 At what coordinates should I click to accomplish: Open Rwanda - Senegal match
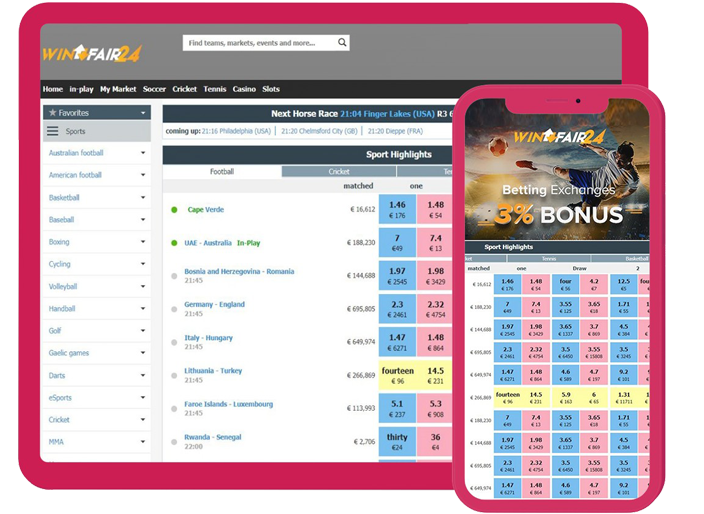click(x=213, y=437)
